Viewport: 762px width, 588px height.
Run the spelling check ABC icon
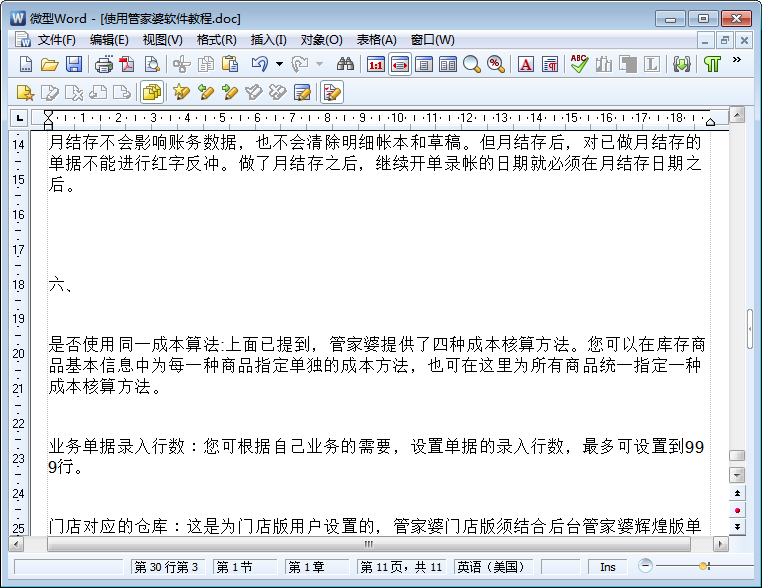click(578, 64)
